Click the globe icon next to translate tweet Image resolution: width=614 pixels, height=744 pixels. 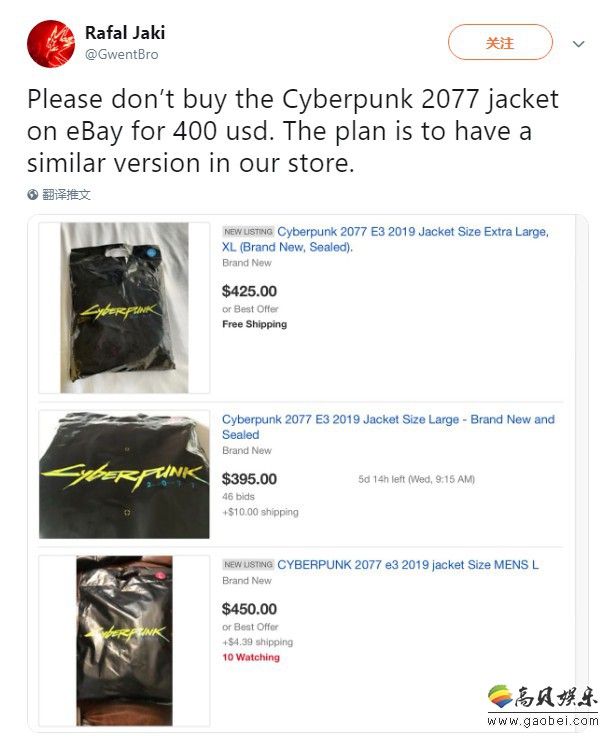tap(33, 195)
